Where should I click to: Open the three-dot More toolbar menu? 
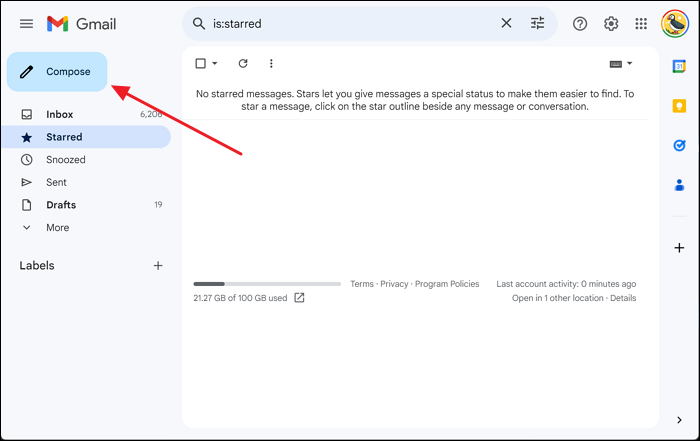[271, 63]
